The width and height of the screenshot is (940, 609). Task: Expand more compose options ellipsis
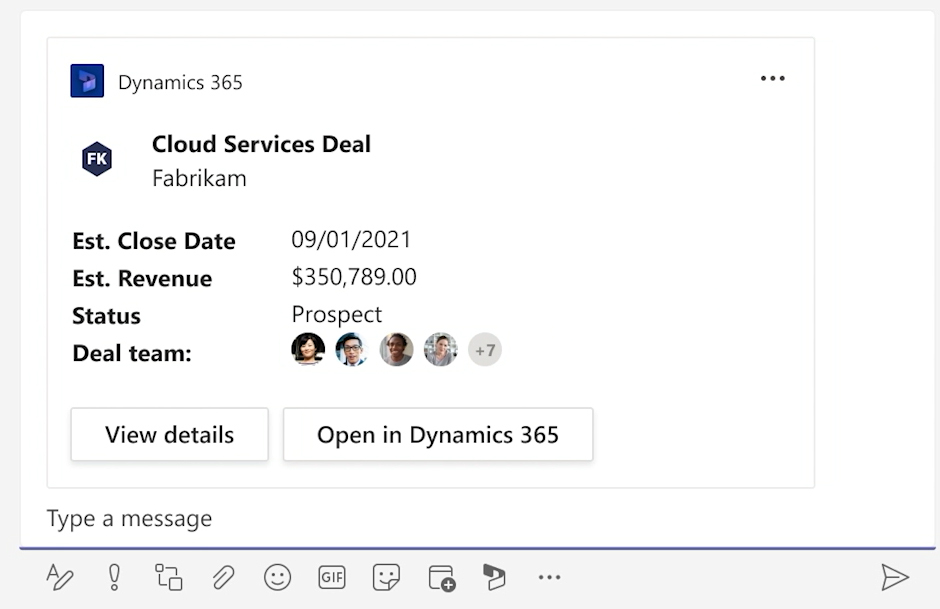pos(549,577)
